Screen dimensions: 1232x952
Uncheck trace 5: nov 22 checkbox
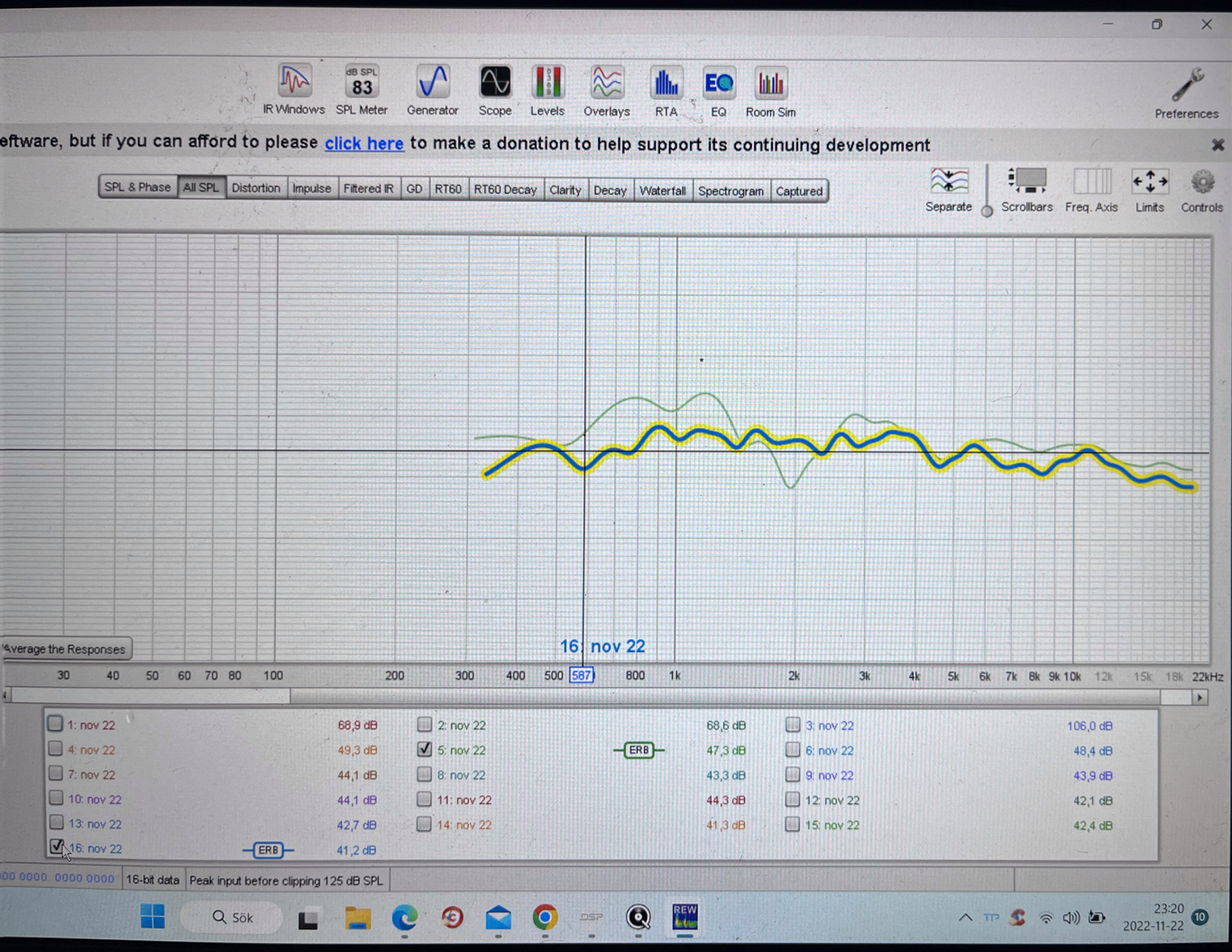(424, 749)
